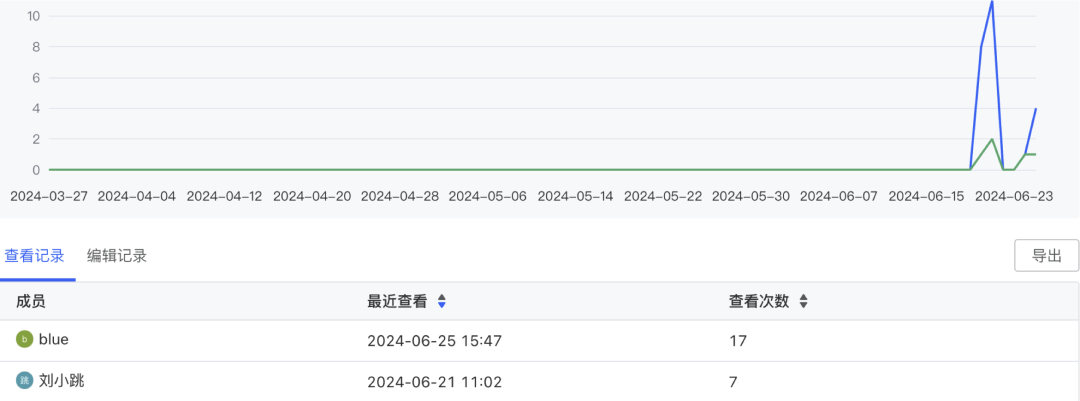Image resolution: width=1080 pixels, height=401 pixels.
Task: Click the 2024-03-27 axis date label
Action: pos(49,196)
